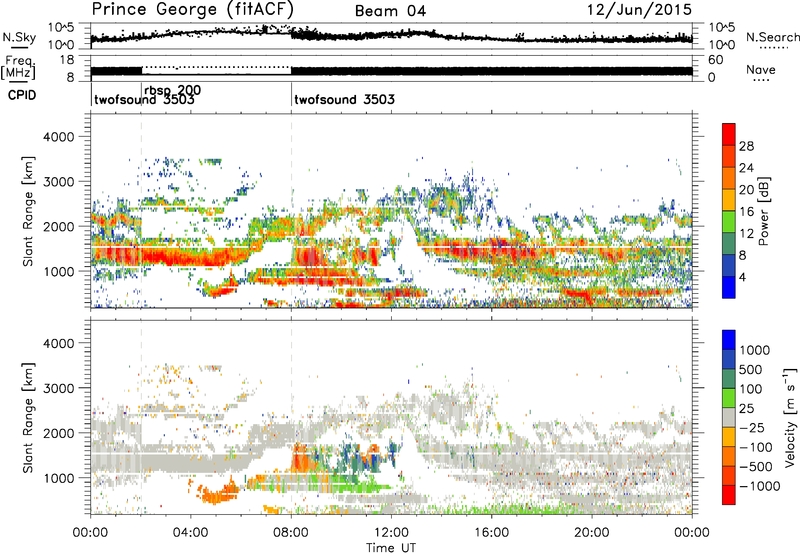
Task: Click the 'Power [dB]' colorbar title
Action: [x=763, y=211]
